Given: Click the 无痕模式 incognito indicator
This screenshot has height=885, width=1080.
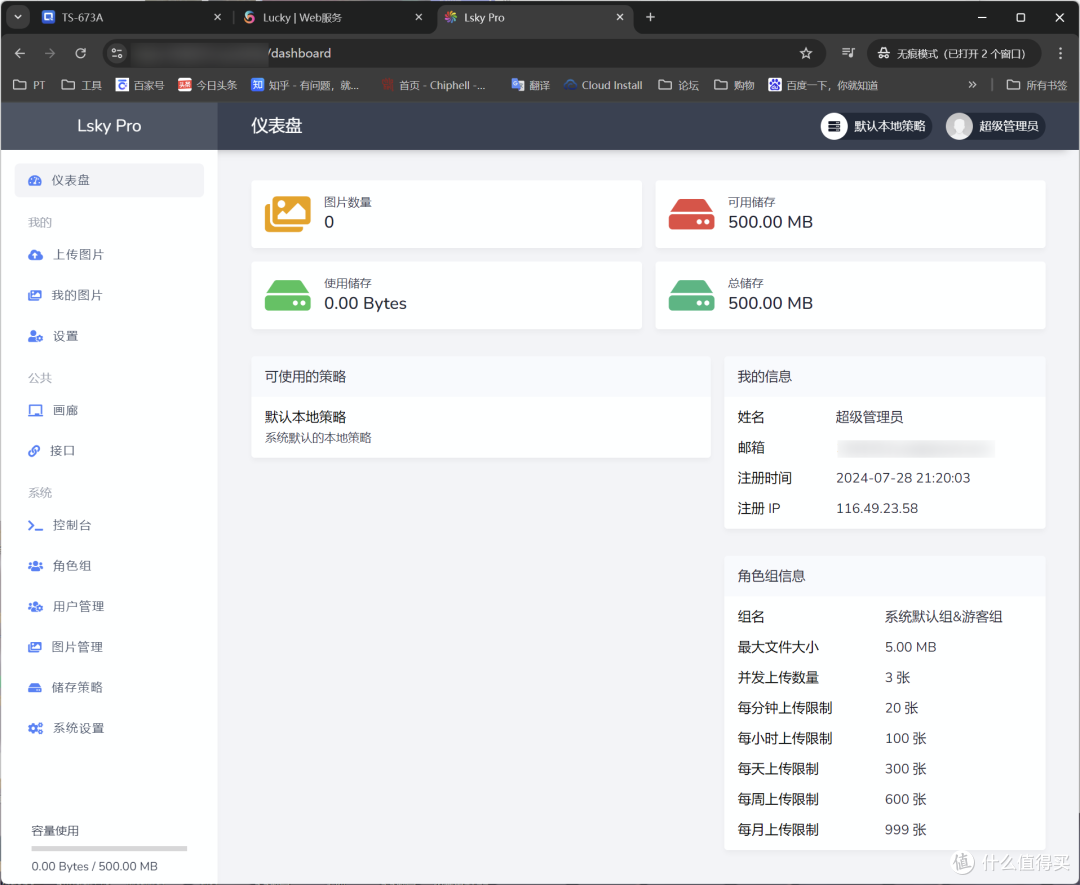Looking at the screenshot, I should coord(955,53).
